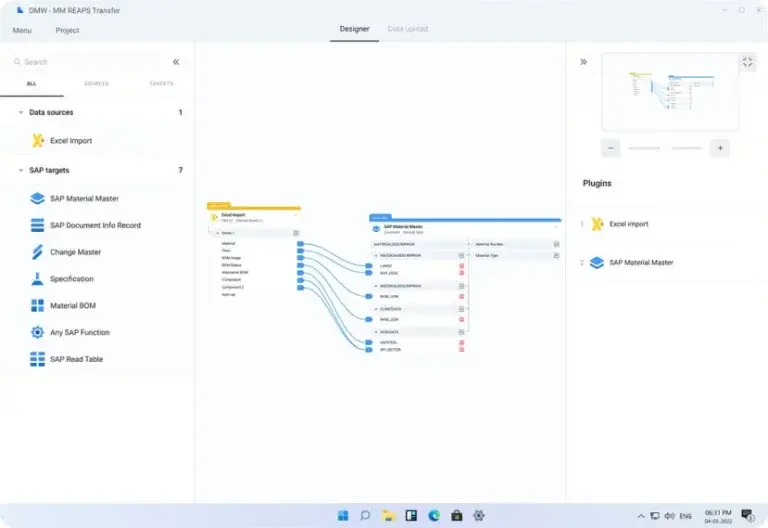Click the Change Master icon in sidebar
This screenshot has width=768, height=528.
[37, 252]
